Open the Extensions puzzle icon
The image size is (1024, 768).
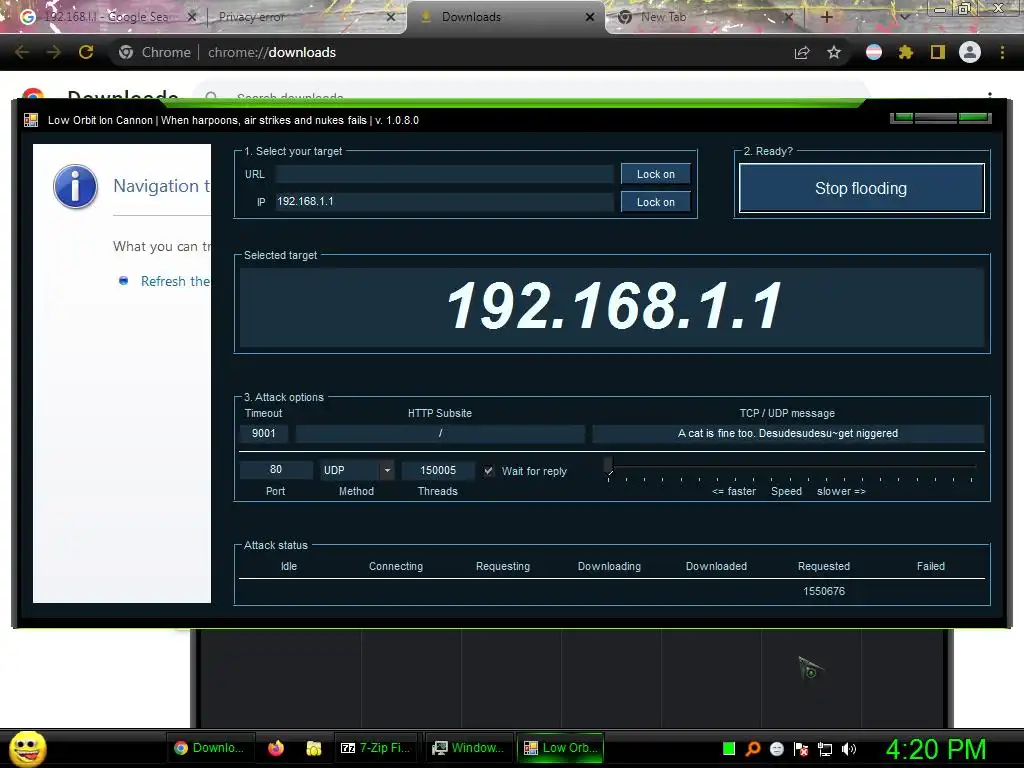906,52
